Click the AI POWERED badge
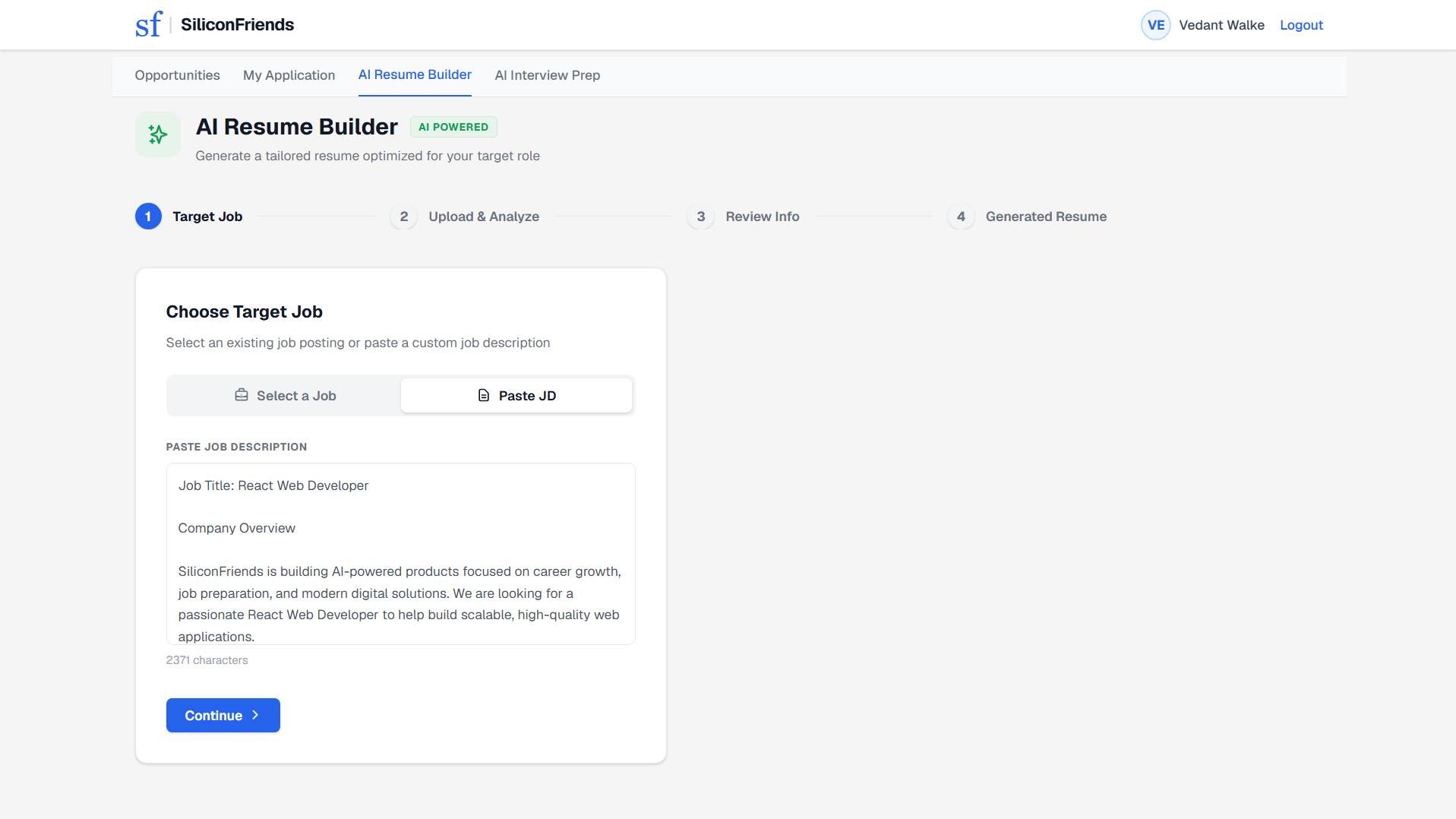The height and width of the screenshot is (819, 1456). coord(453,127)
